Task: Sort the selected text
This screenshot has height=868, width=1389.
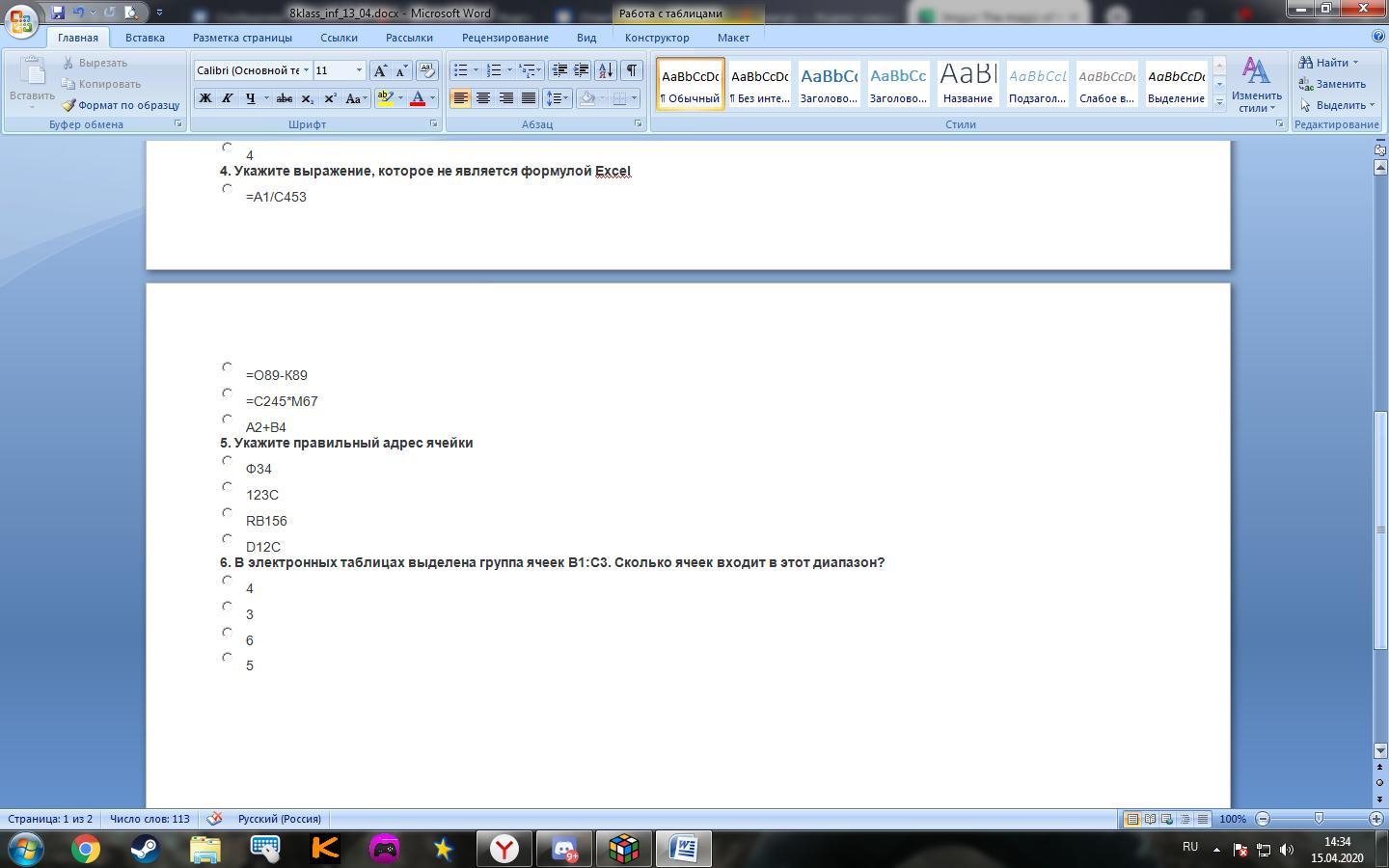Action: (606, 70)
